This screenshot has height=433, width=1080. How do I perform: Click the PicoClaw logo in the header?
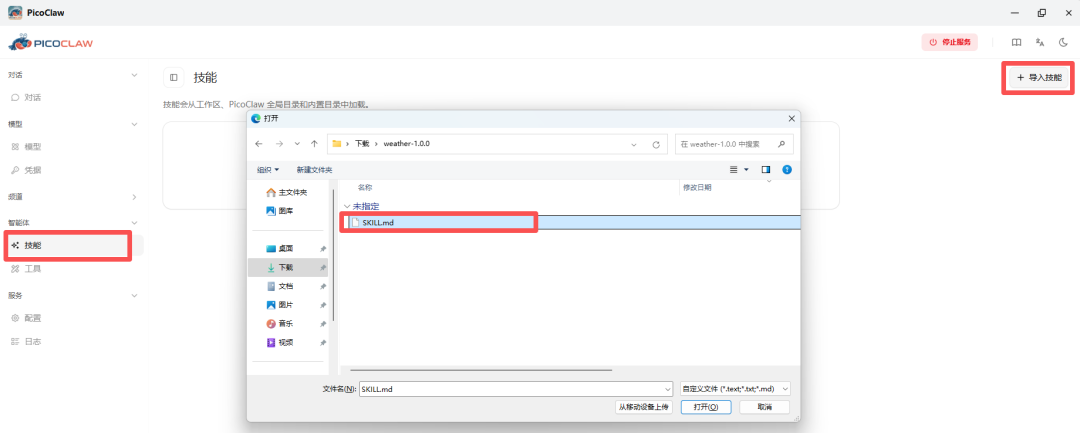(50, 43)
